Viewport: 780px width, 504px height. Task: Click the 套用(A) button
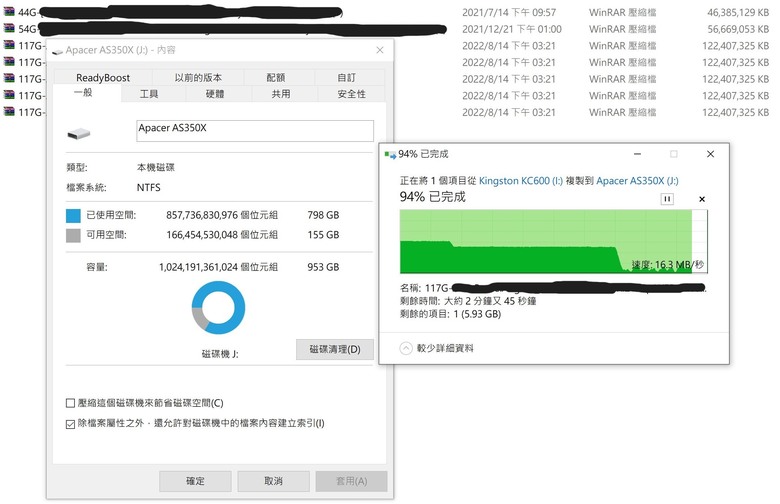click(351, 481)
